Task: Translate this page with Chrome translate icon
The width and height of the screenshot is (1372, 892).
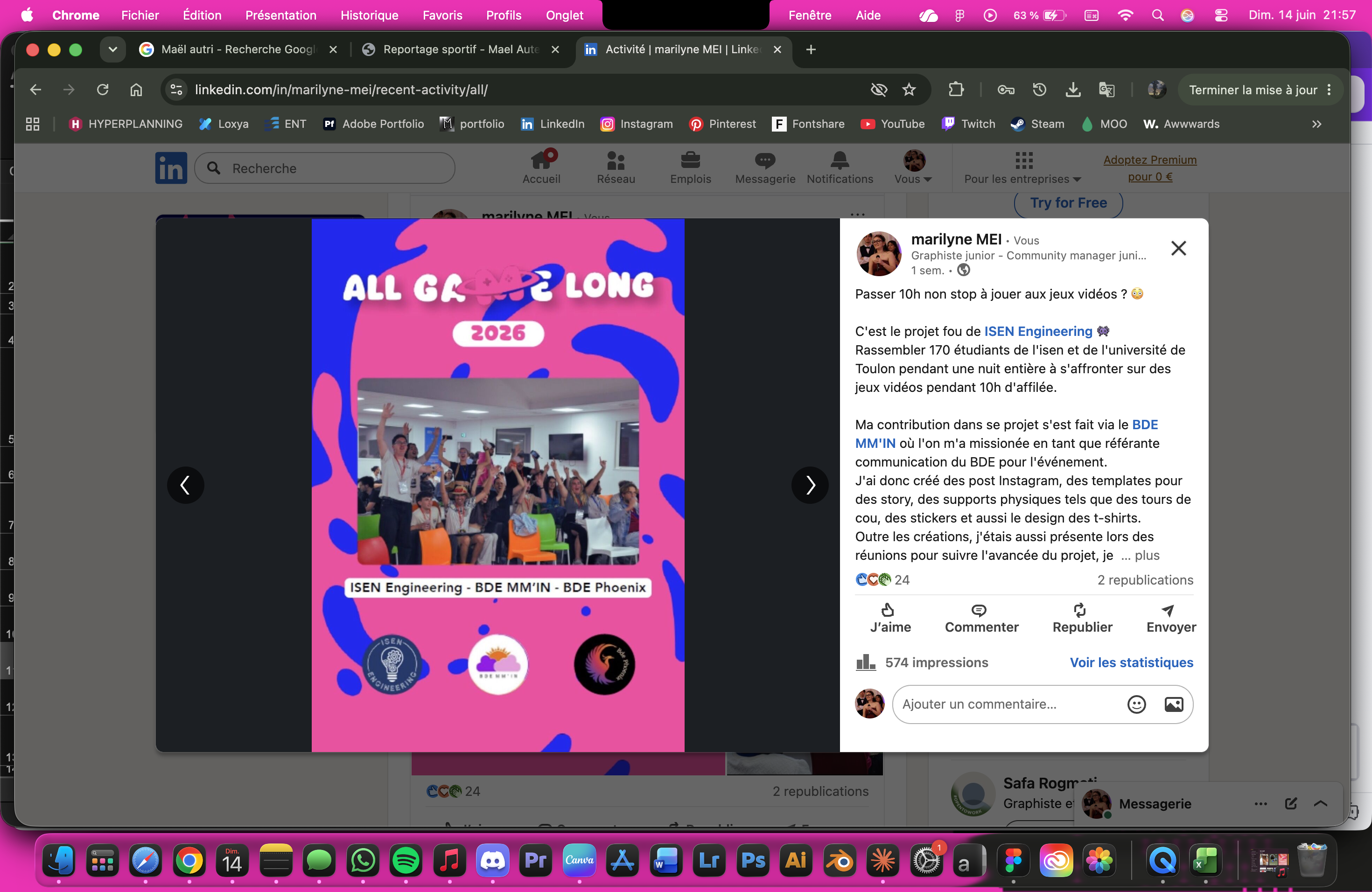Action: (x=1106, y=90)
